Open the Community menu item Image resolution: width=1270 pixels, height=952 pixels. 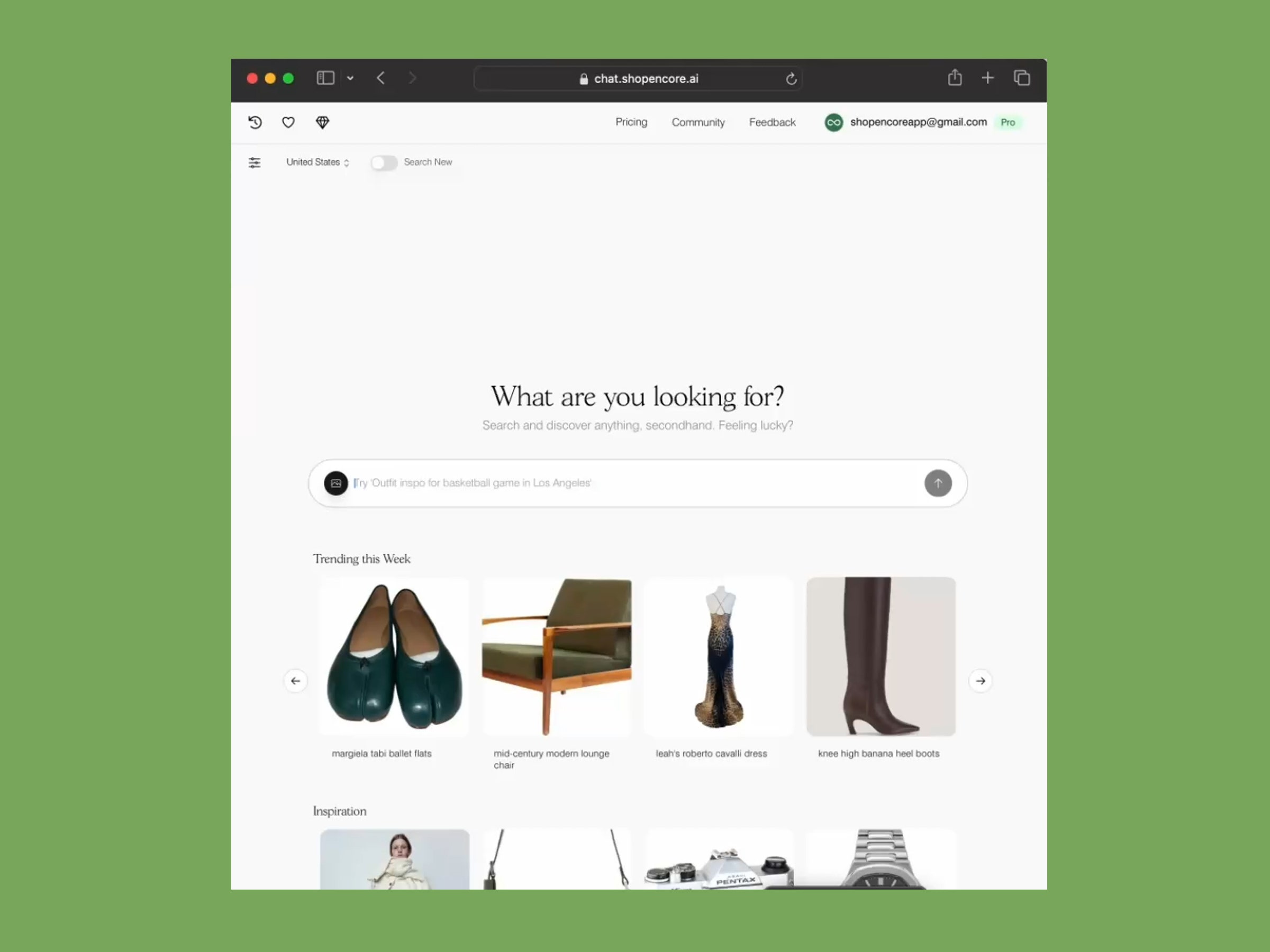pyautogui.click(x=698, y=122)
